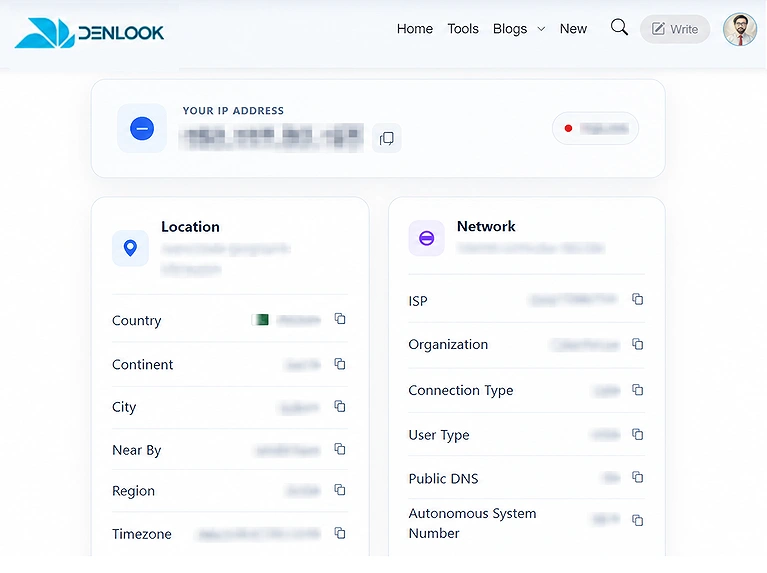Screen dimensions: 767x573
Task: Copy the Autonomous System Number value
Action: (x=637, y=520)
